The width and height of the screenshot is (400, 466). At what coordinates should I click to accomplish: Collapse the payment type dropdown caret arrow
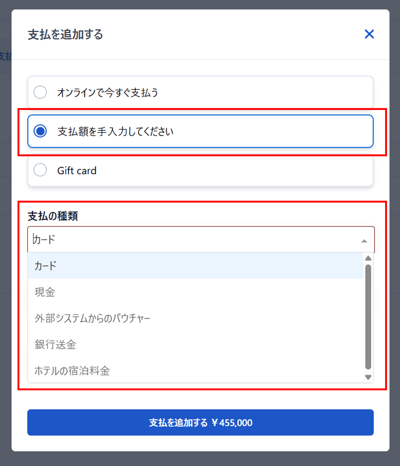point(364,241)
